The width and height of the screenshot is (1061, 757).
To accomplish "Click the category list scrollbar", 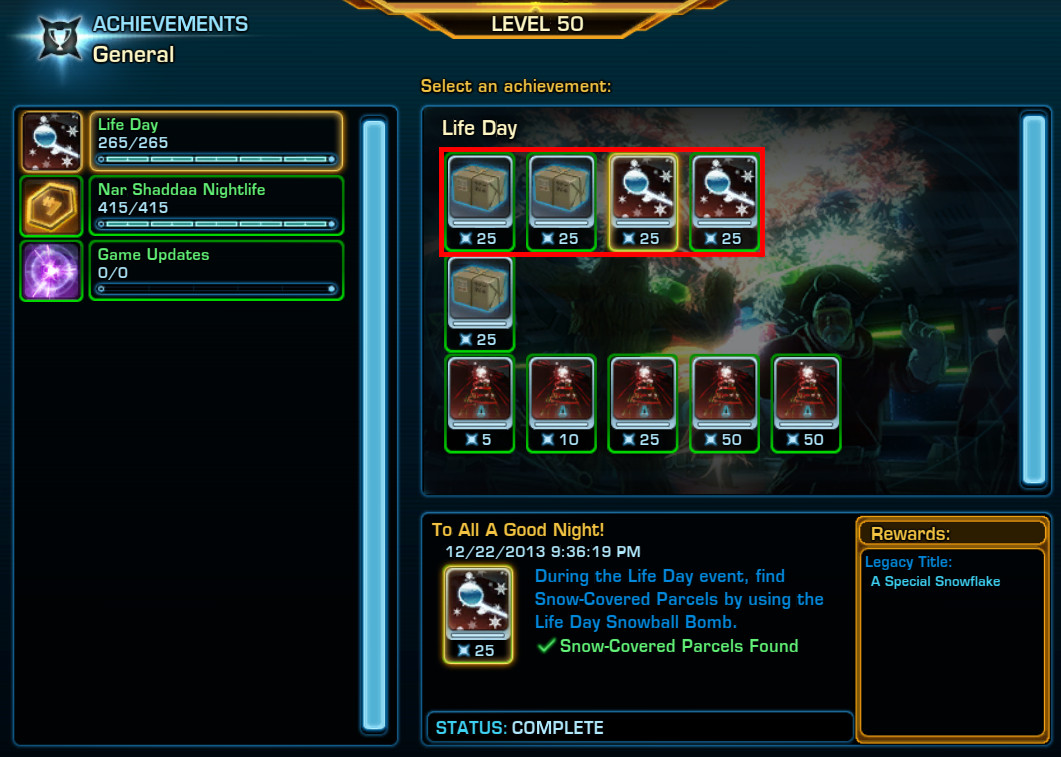I will point(374,426).
